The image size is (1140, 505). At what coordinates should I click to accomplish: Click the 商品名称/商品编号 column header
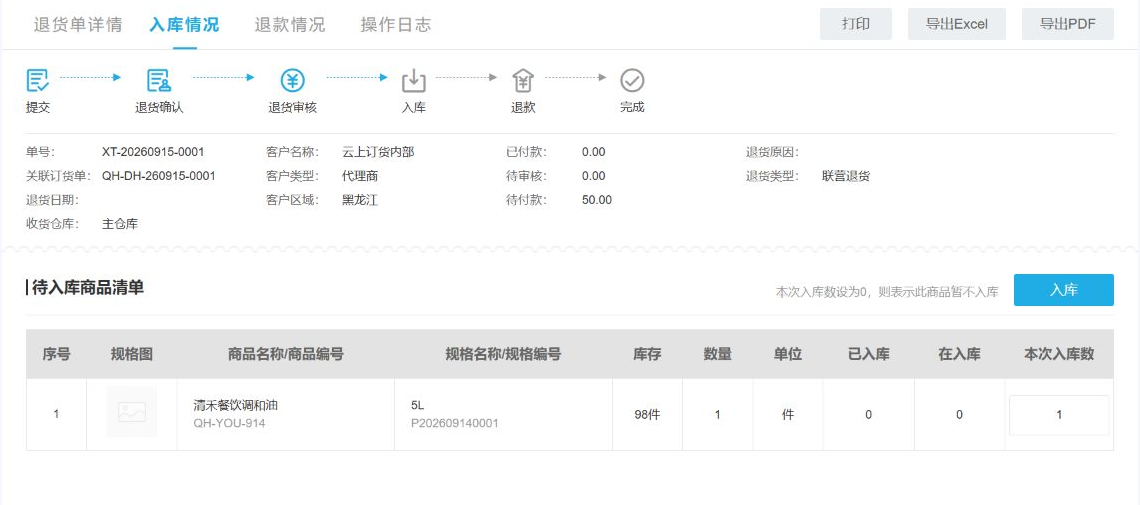click(286, 355)
